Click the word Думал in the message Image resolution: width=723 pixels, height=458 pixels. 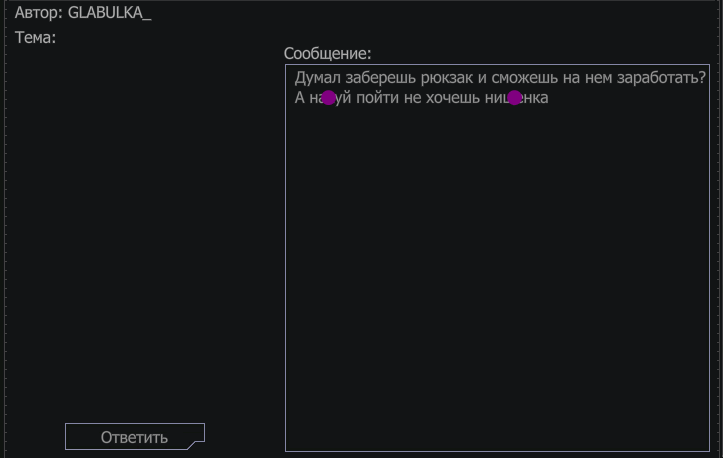[318, 78]
